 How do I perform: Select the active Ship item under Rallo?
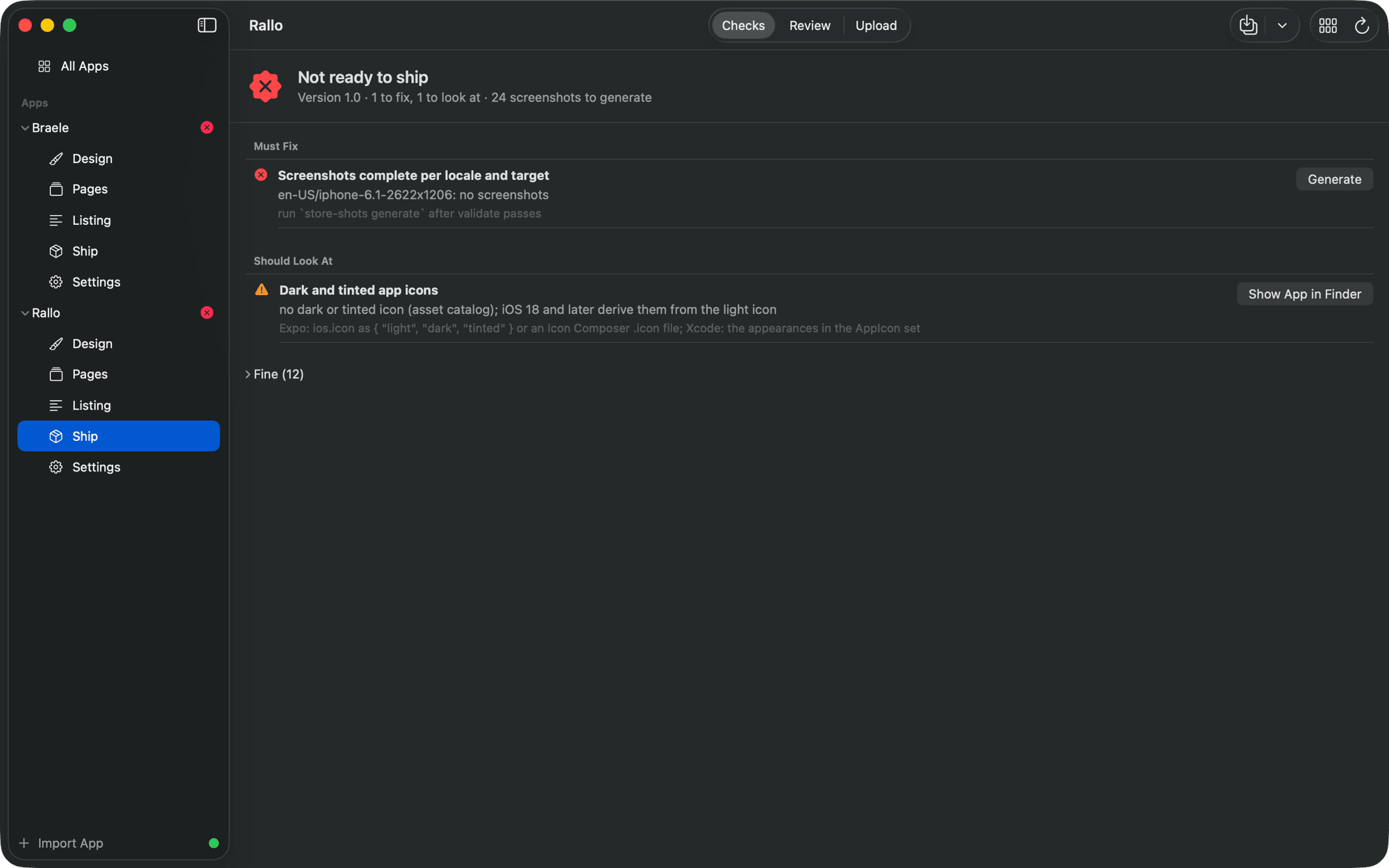pyautogui.click(x=118, y=436)
